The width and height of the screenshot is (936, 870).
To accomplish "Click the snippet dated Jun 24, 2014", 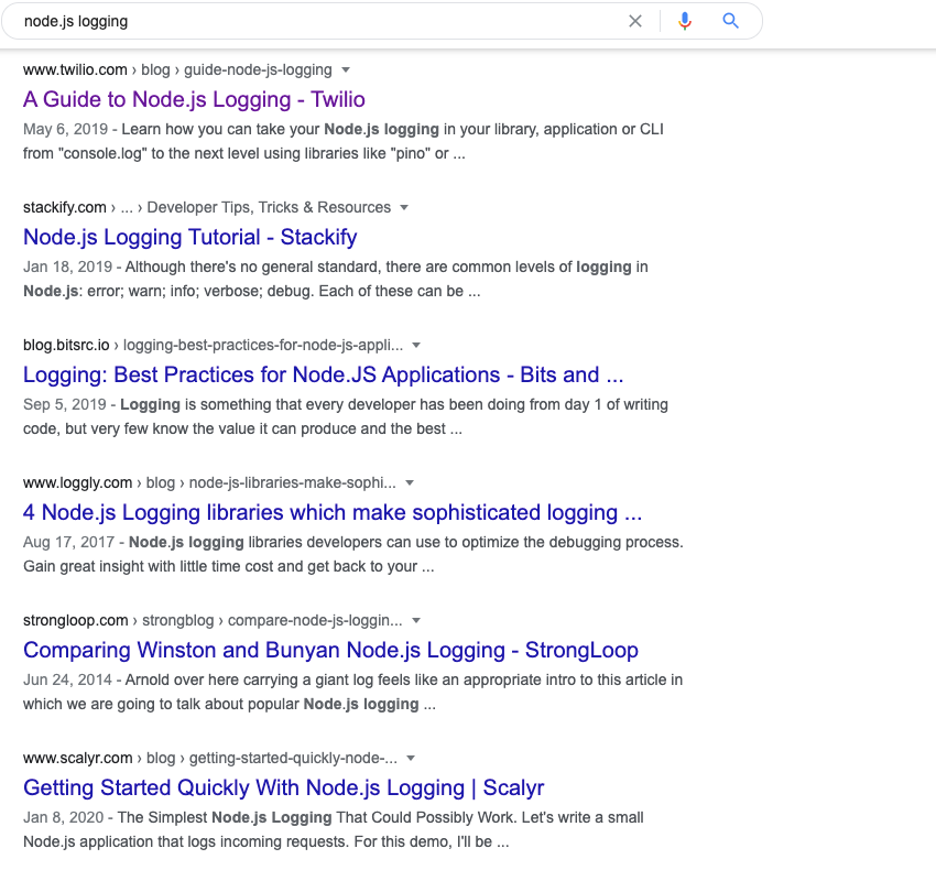I will pos(352,692).
